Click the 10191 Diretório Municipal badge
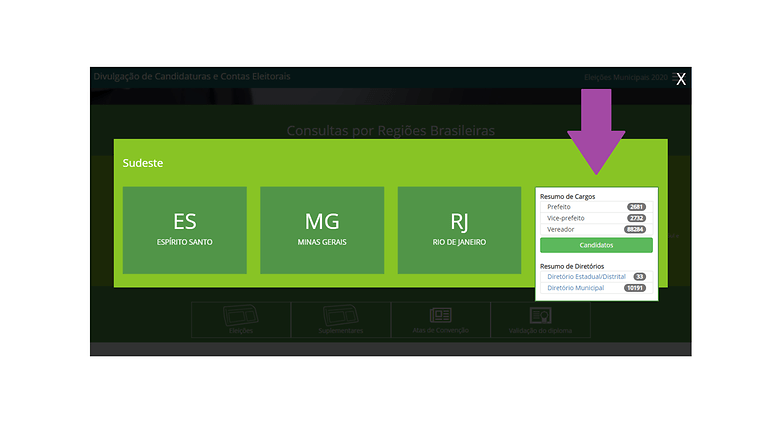This screenshot has height=434, width=782. [x=635, y=288]
